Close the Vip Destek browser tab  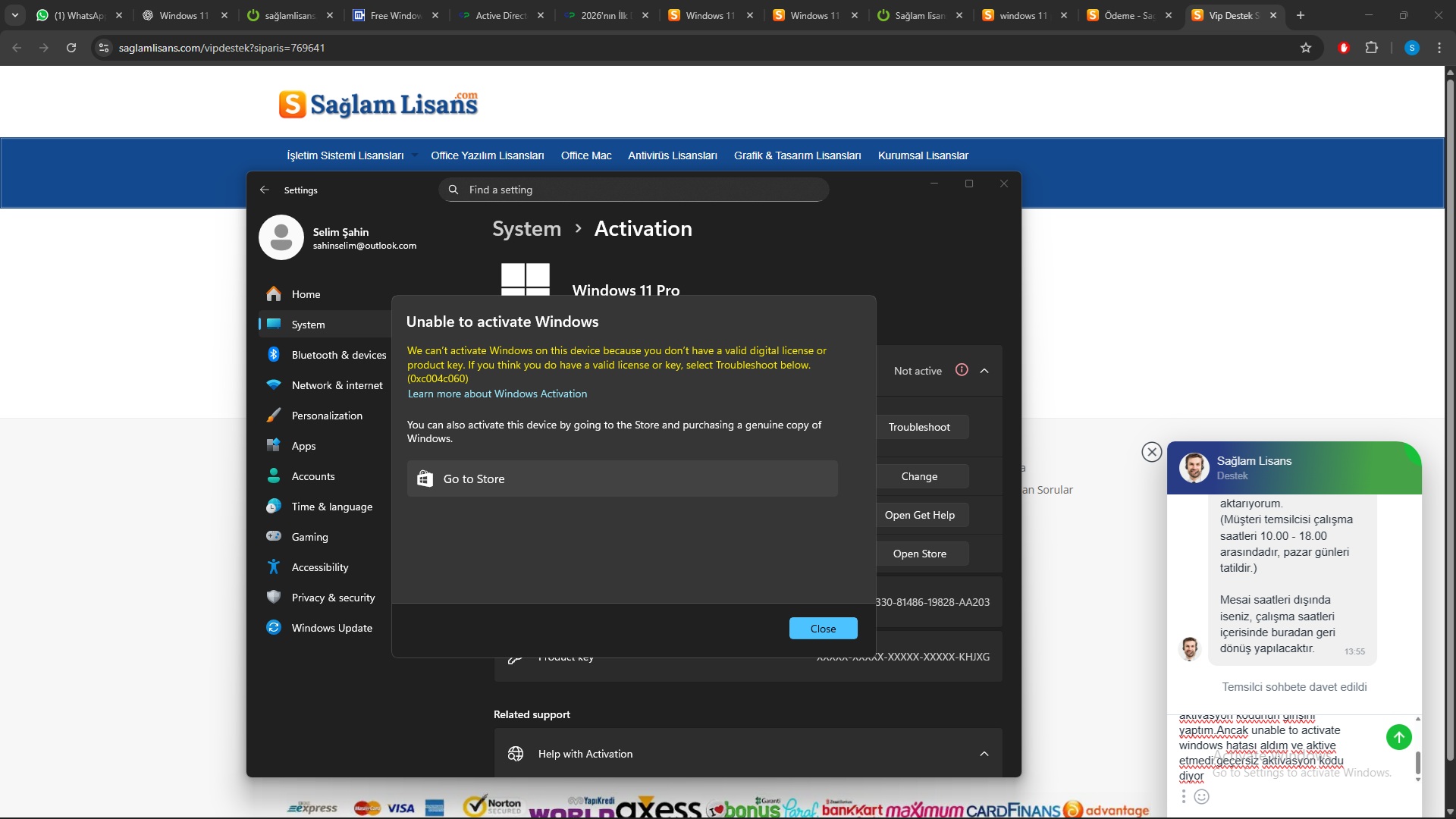pyautogui.click(x=1273, y=15)
